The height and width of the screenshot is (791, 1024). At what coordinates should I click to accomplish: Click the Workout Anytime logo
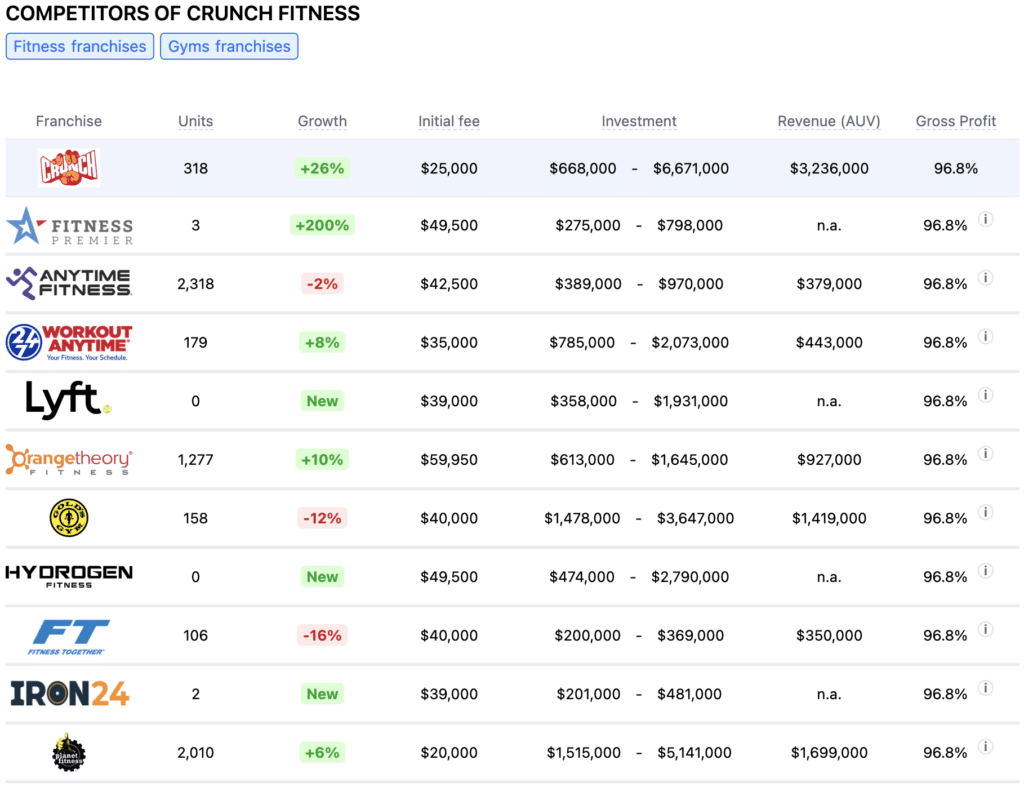tap(69, 342)
